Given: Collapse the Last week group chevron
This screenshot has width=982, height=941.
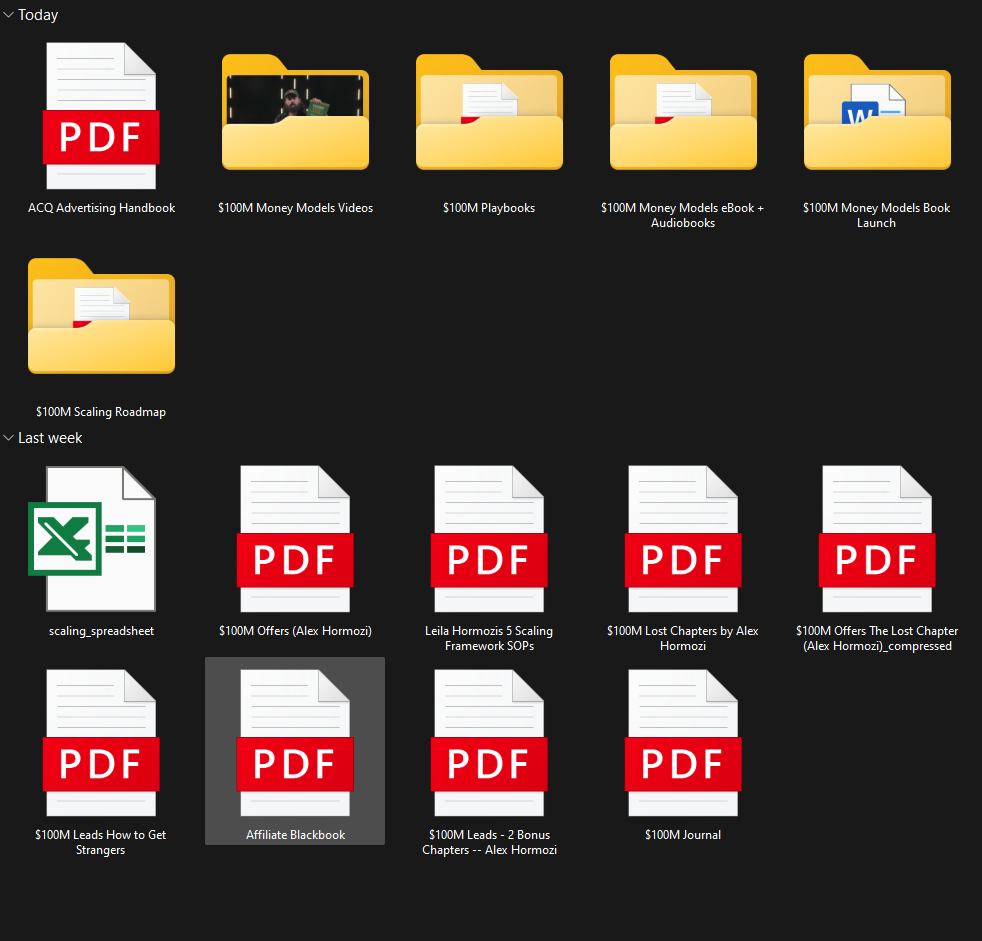Looking at the screenshot, I should pyautogui.click(x=8, y=438).
